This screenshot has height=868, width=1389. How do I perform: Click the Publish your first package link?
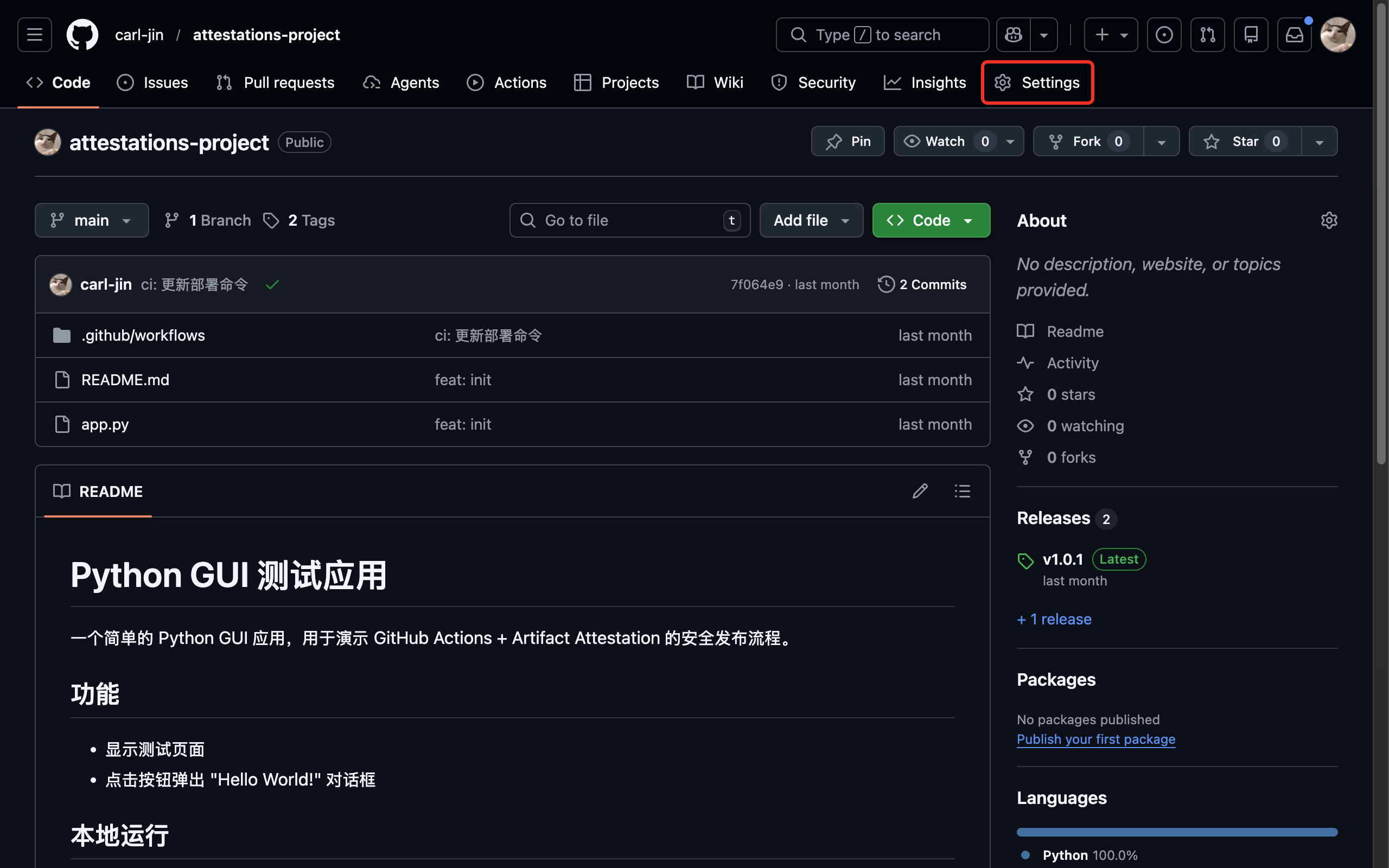(x=1095, y=739)
